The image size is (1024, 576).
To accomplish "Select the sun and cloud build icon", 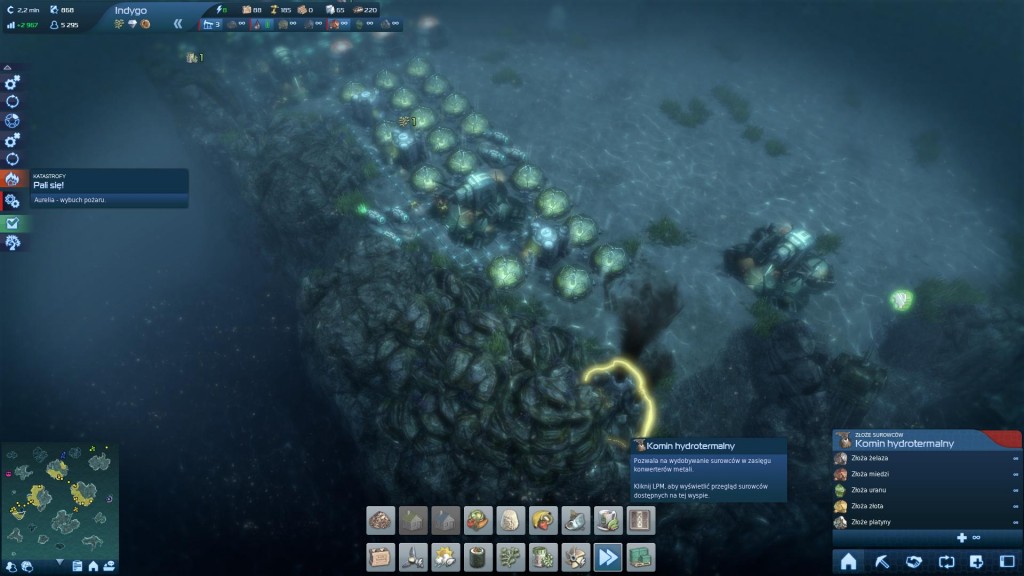I will (445, 557).
